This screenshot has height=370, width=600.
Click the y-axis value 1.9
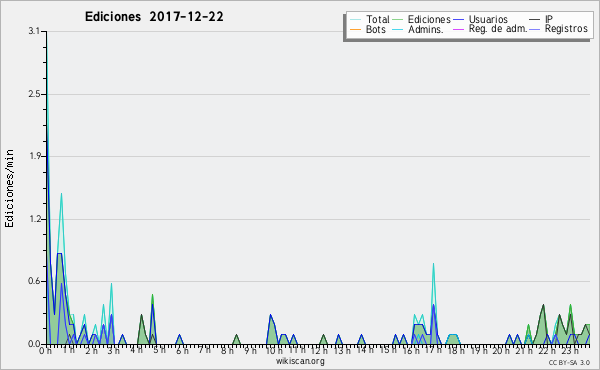coord(34,156)
